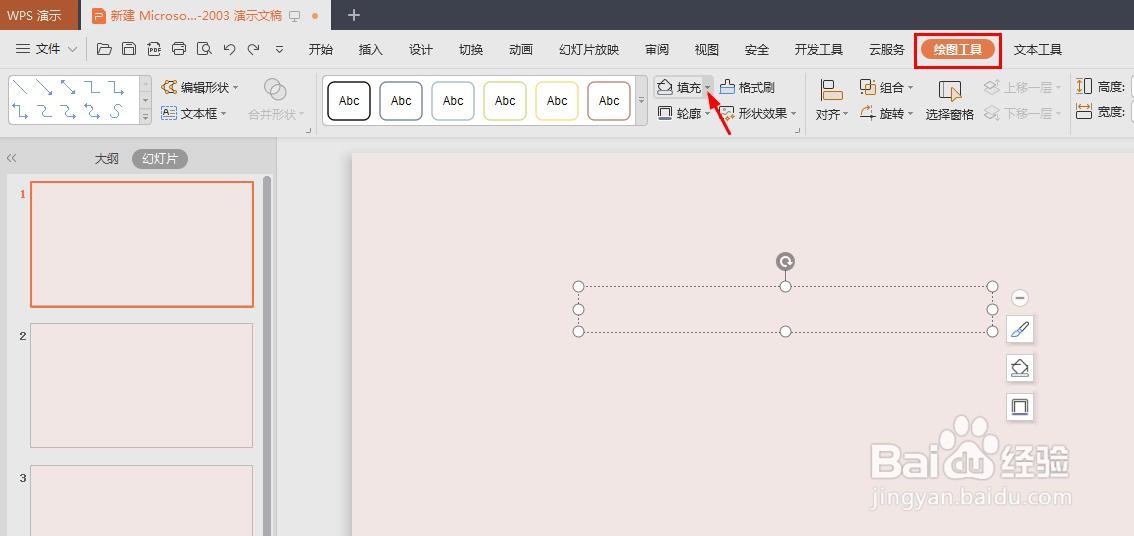
Task: Expand the Abc shape styles gallery
Action: [641, 101]
